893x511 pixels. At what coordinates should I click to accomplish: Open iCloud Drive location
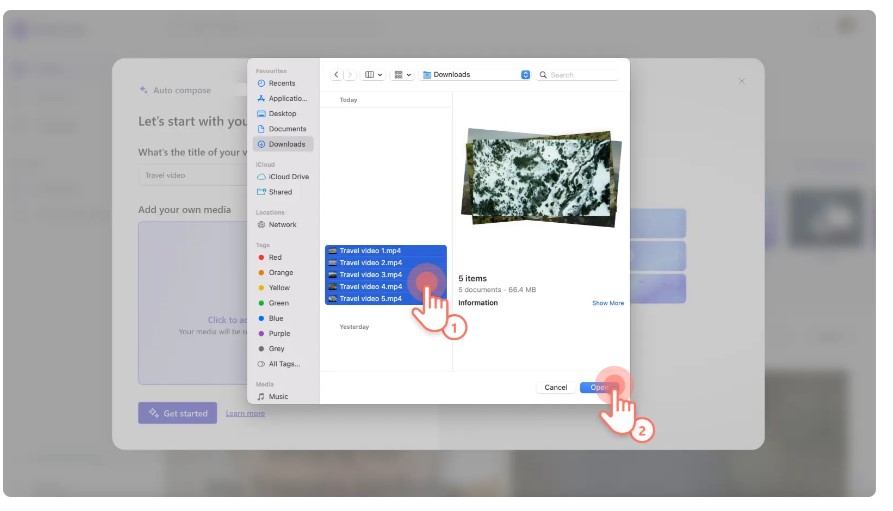pos(282,177)
